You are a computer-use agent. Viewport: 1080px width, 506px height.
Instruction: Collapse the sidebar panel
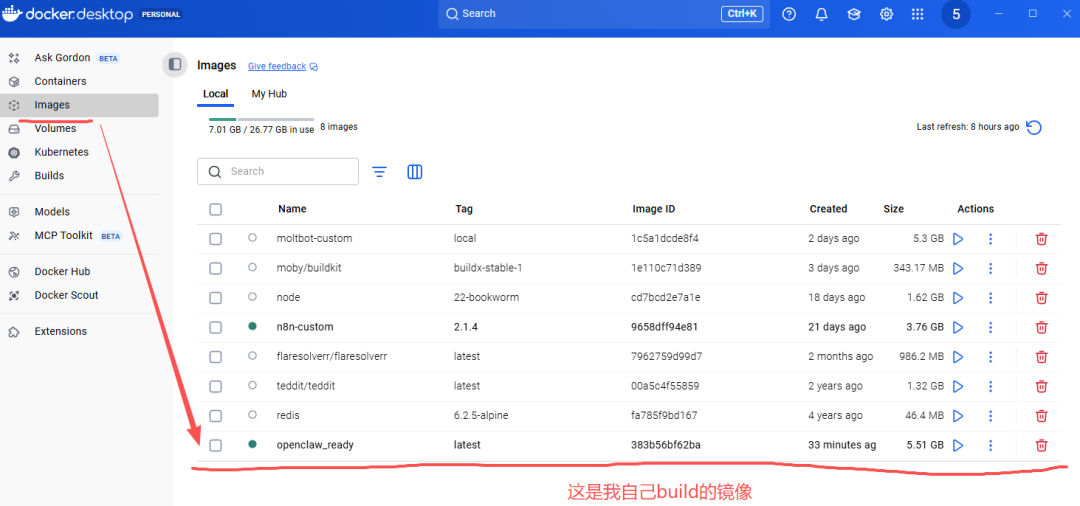pos(175,65)
